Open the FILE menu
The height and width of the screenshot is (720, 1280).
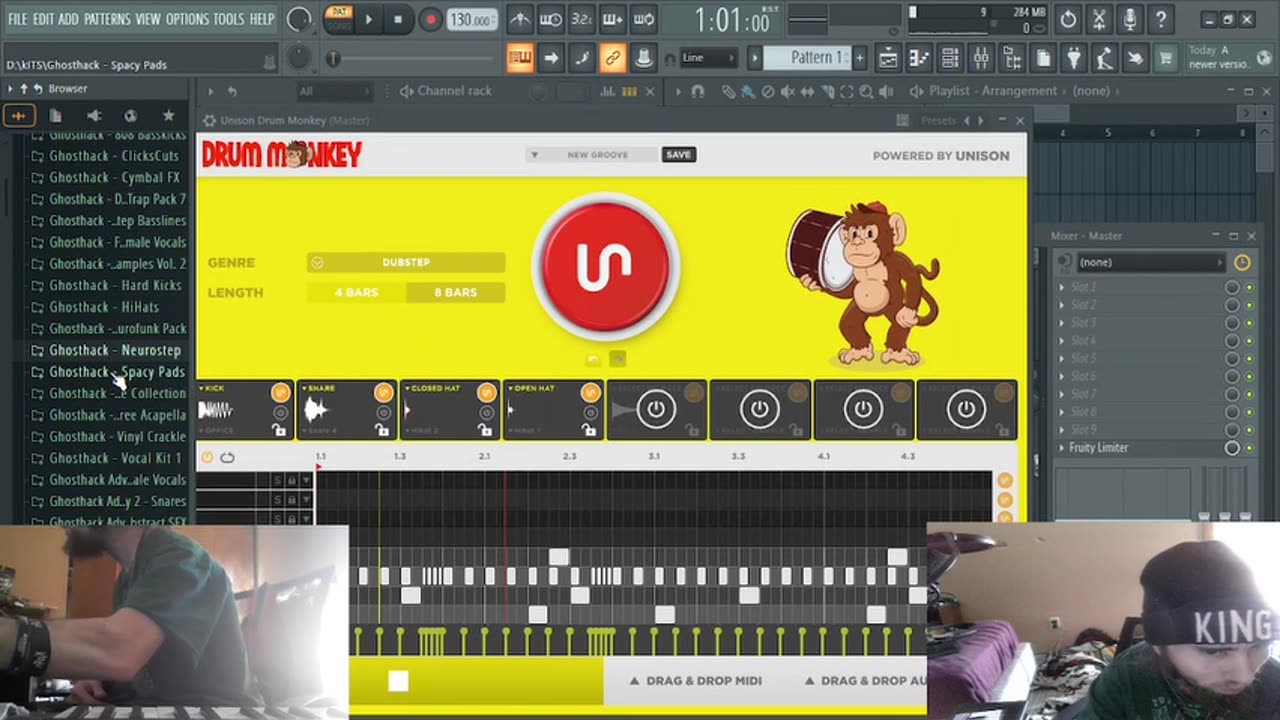[17, 19]
